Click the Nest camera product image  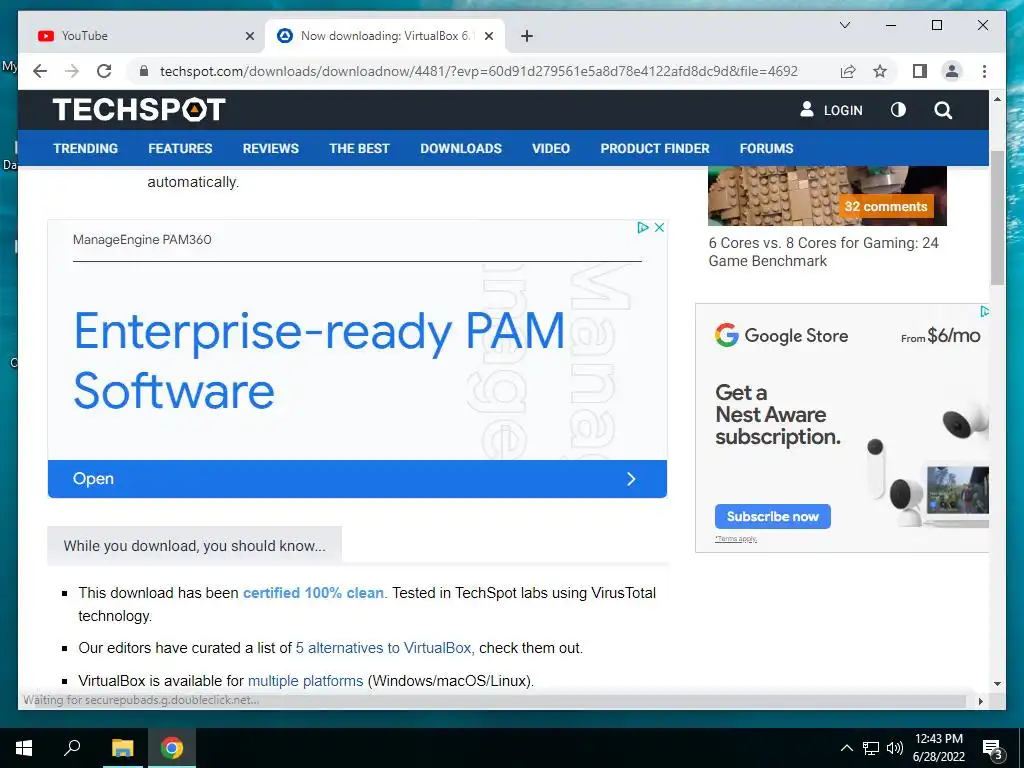(x=927, y=464)
